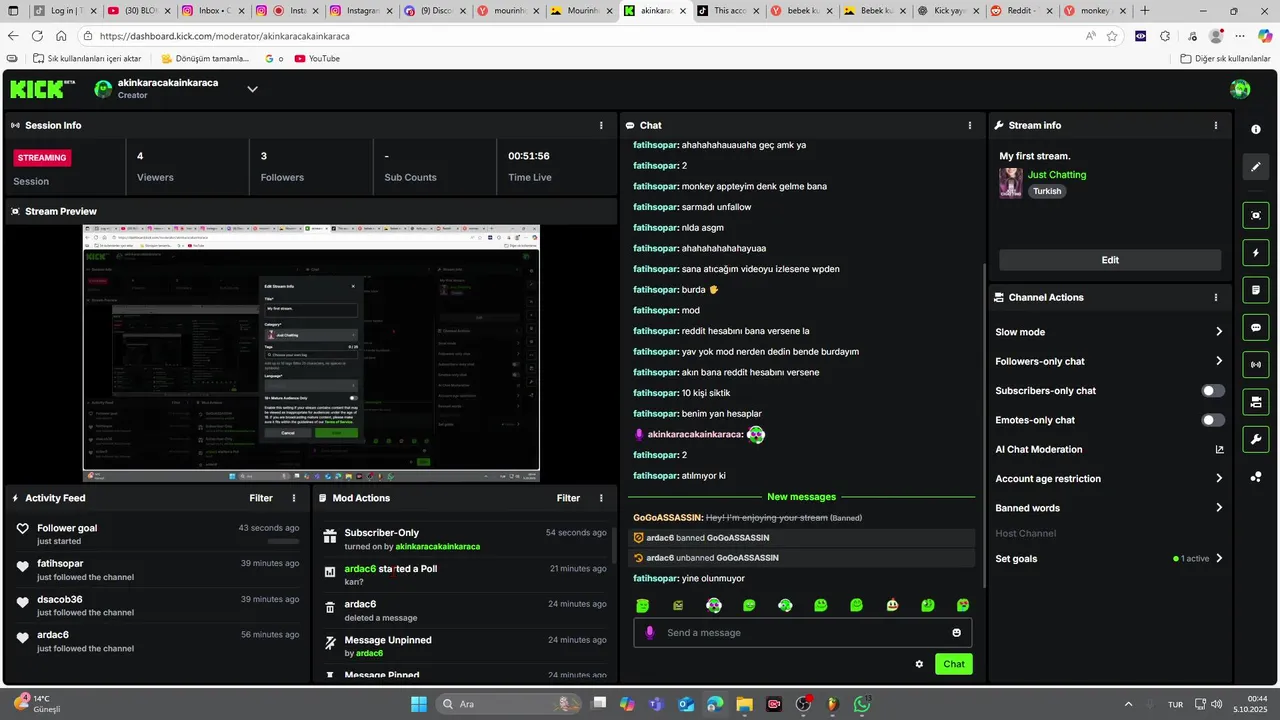Insert the angry olive square emote

pos(678,605)
